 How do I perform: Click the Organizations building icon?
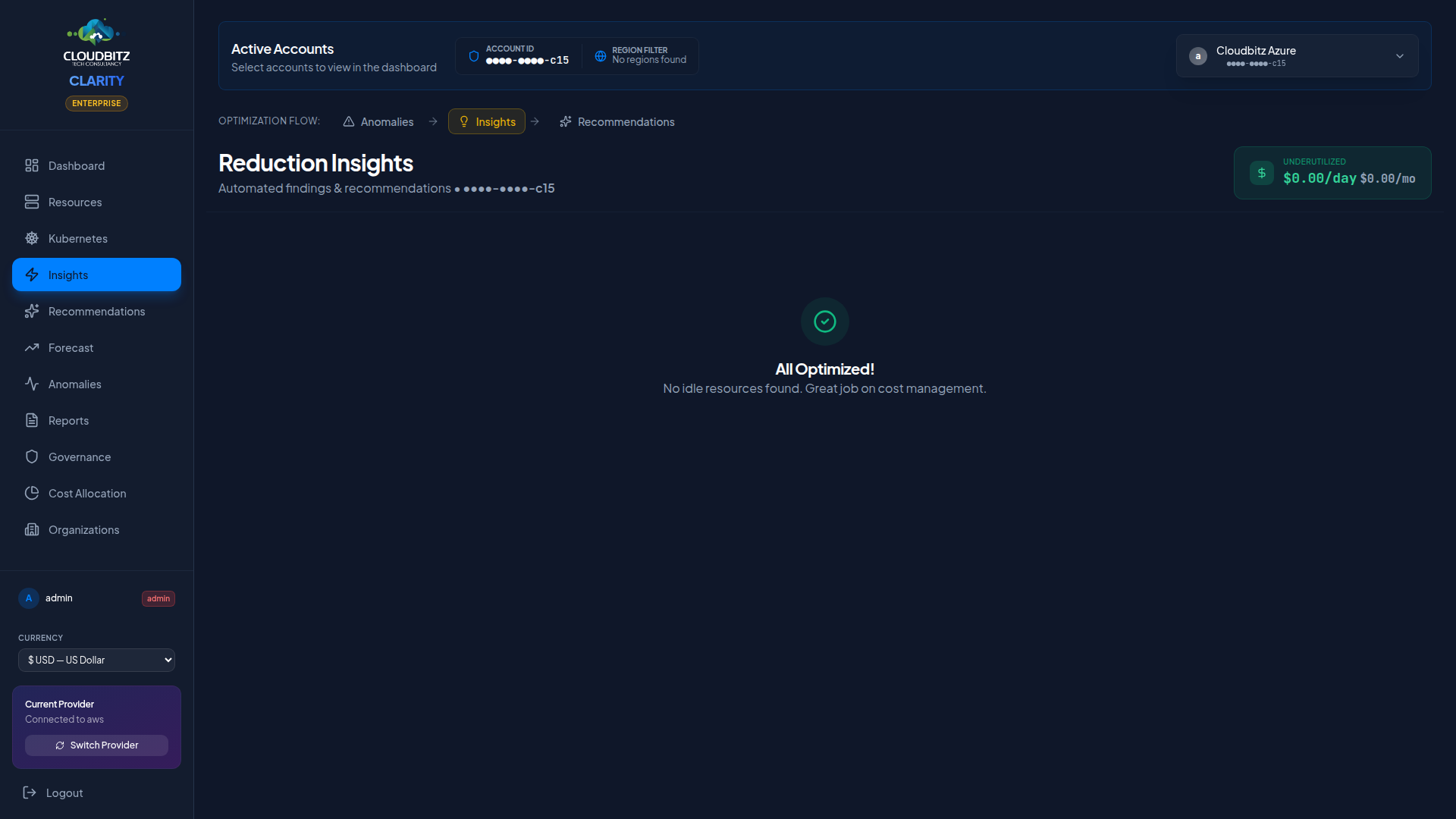[x=32, y=529]
